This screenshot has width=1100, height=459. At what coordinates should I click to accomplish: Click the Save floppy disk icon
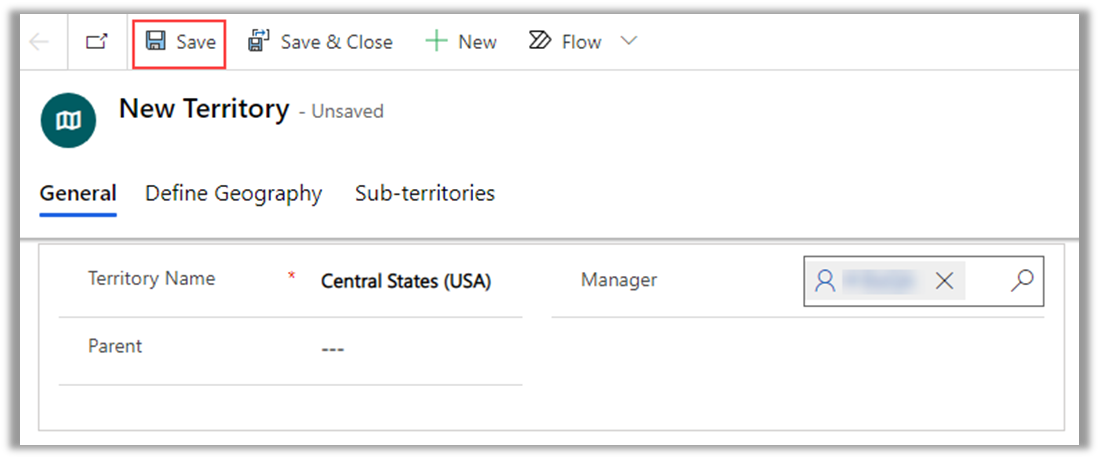coord(156,41)
